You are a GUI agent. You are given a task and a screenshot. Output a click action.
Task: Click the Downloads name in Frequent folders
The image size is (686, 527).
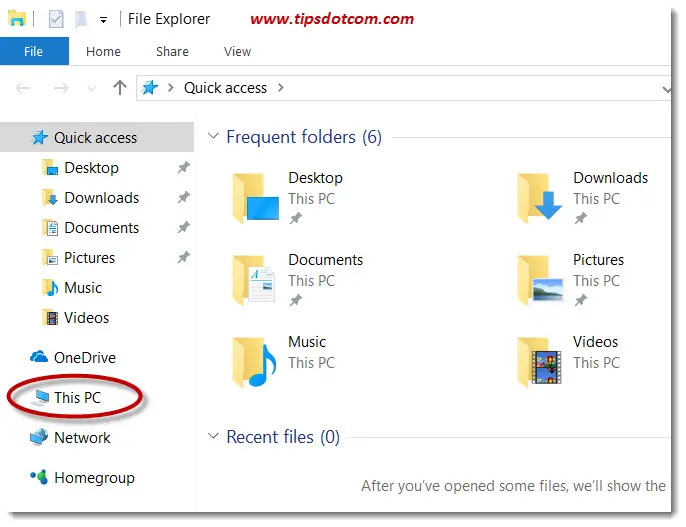(611, 178)
